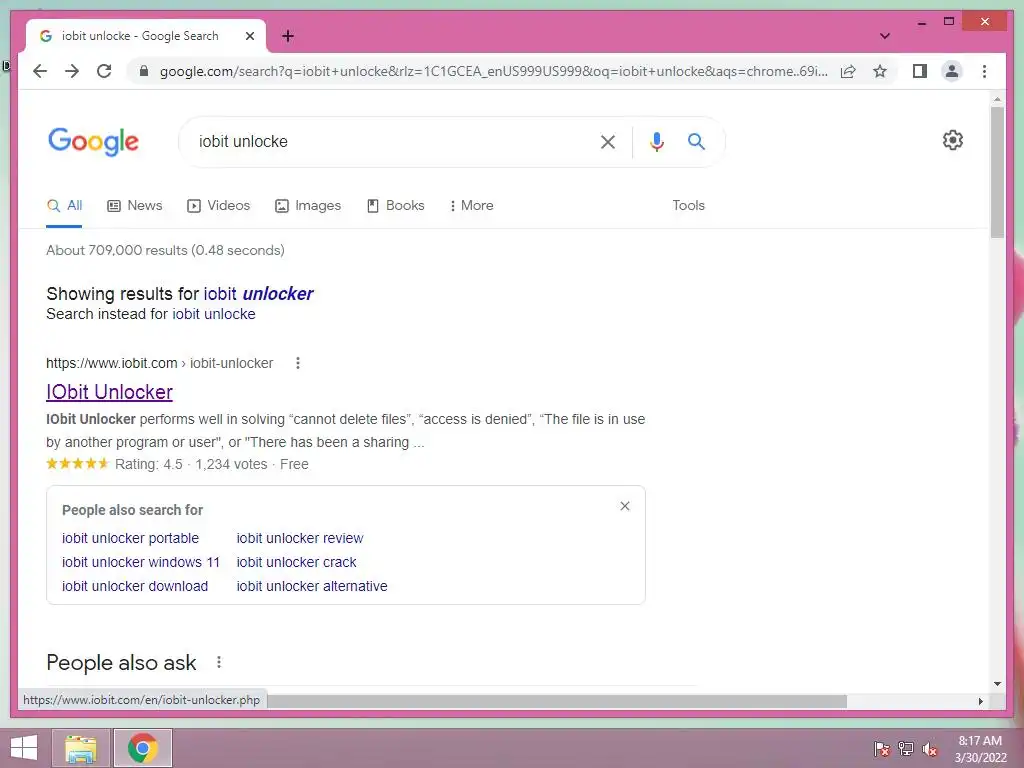Image resolution: width=1024 pixels, height=768 pixels.
Task: Open search Tools
Action: (688, 205)
